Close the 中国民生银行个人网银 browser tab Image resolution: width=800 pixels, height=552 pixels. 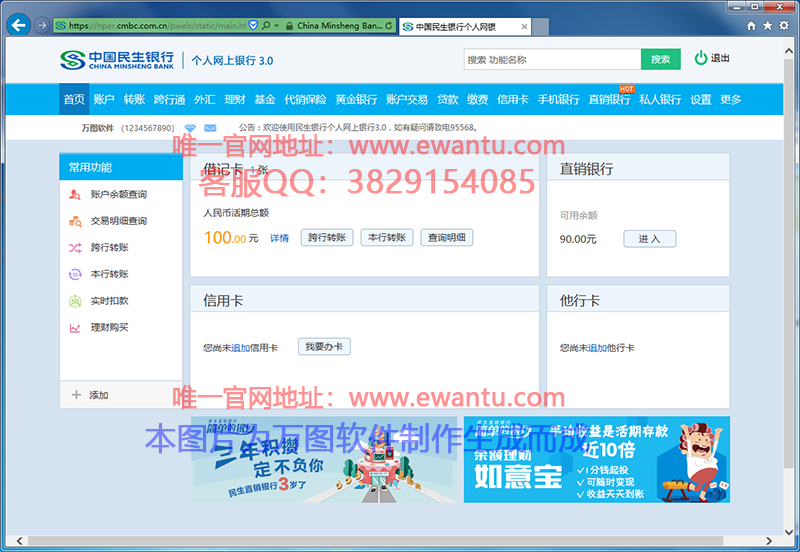point(524,27)
